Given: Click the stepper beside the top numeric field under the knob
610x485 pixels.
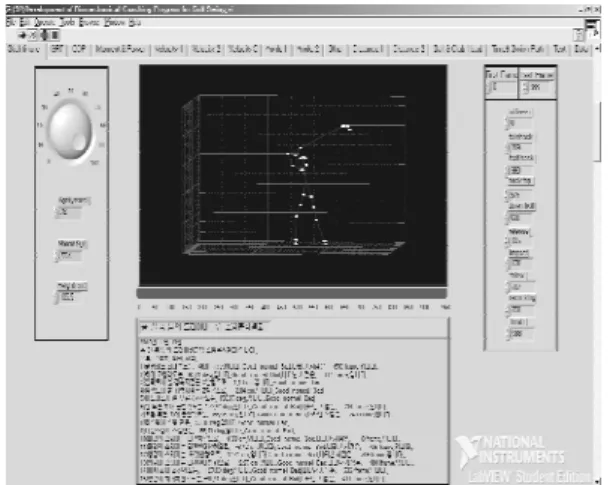Looking at the screenshot, I should tap(55, 212).
